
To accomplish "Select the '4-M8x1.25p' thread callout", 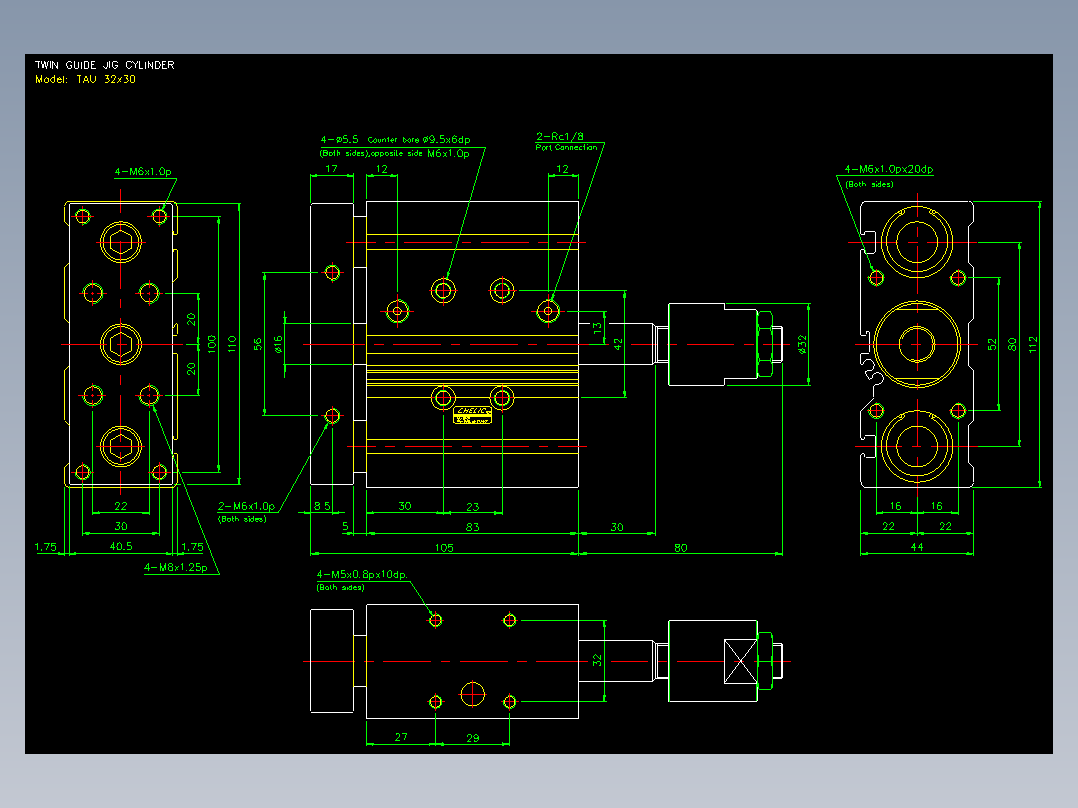I will pyautogui.click(x=175, y=567).
